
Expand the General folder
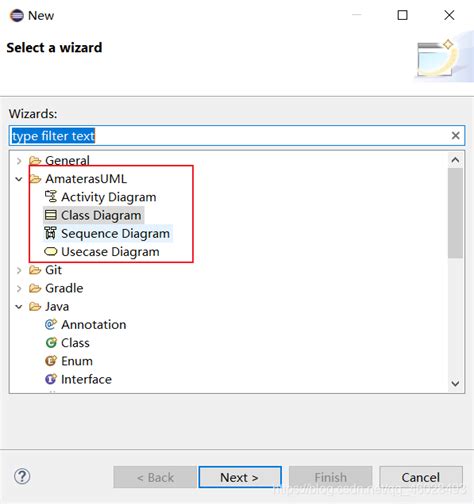click(x=19, y=161)
